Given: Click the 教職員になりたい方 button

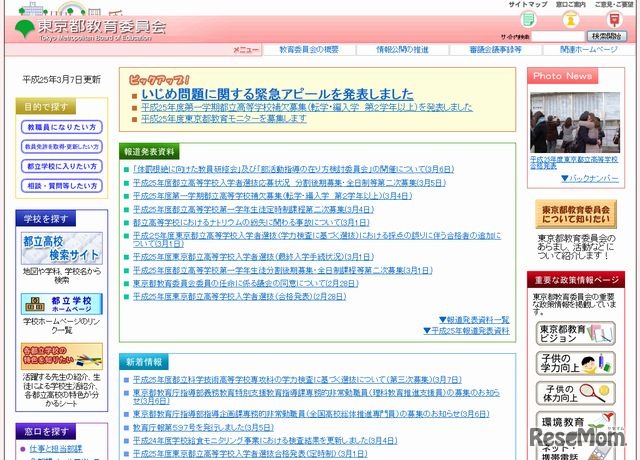Looking at the screenshot, I should [62, 127].
